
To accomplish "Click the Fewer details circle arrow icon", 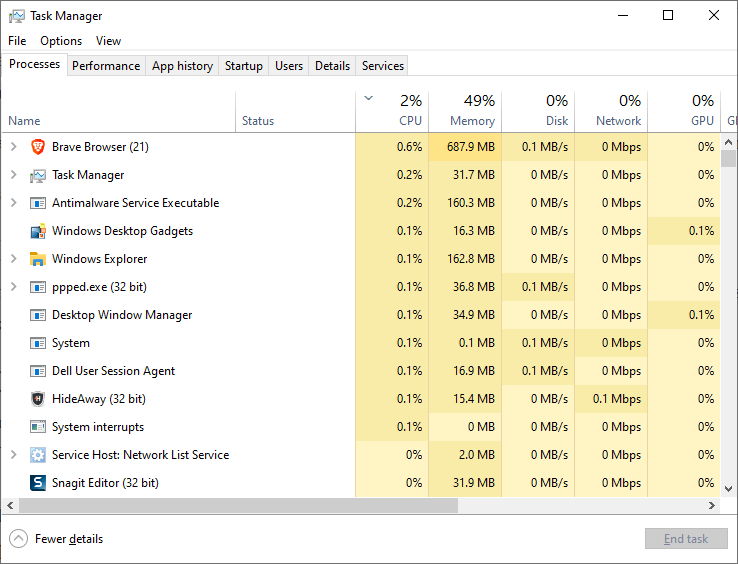I will [x=18, y=539].
